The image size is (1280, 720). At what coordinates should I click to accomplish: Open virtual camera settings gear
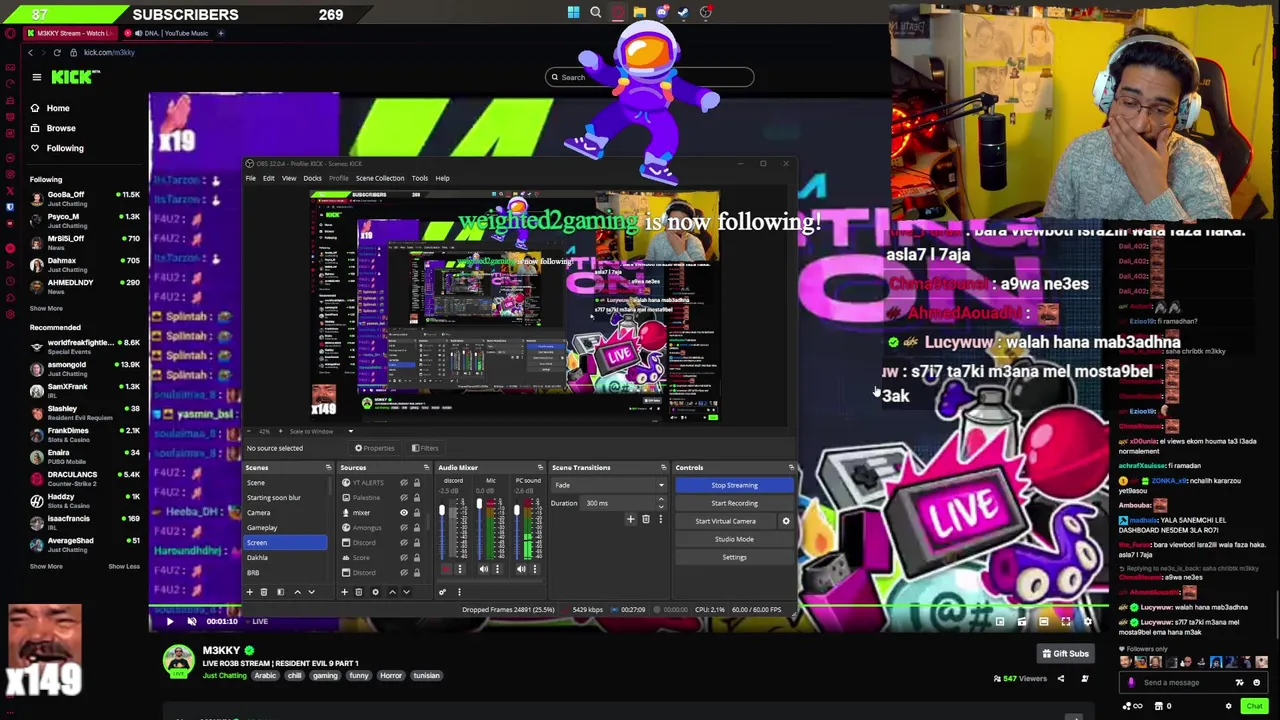tap(786, 521)
